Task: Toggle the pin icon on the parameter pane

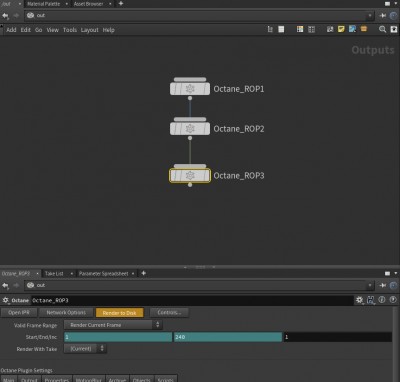Action: pyautogui.click(x=382, y=285)
